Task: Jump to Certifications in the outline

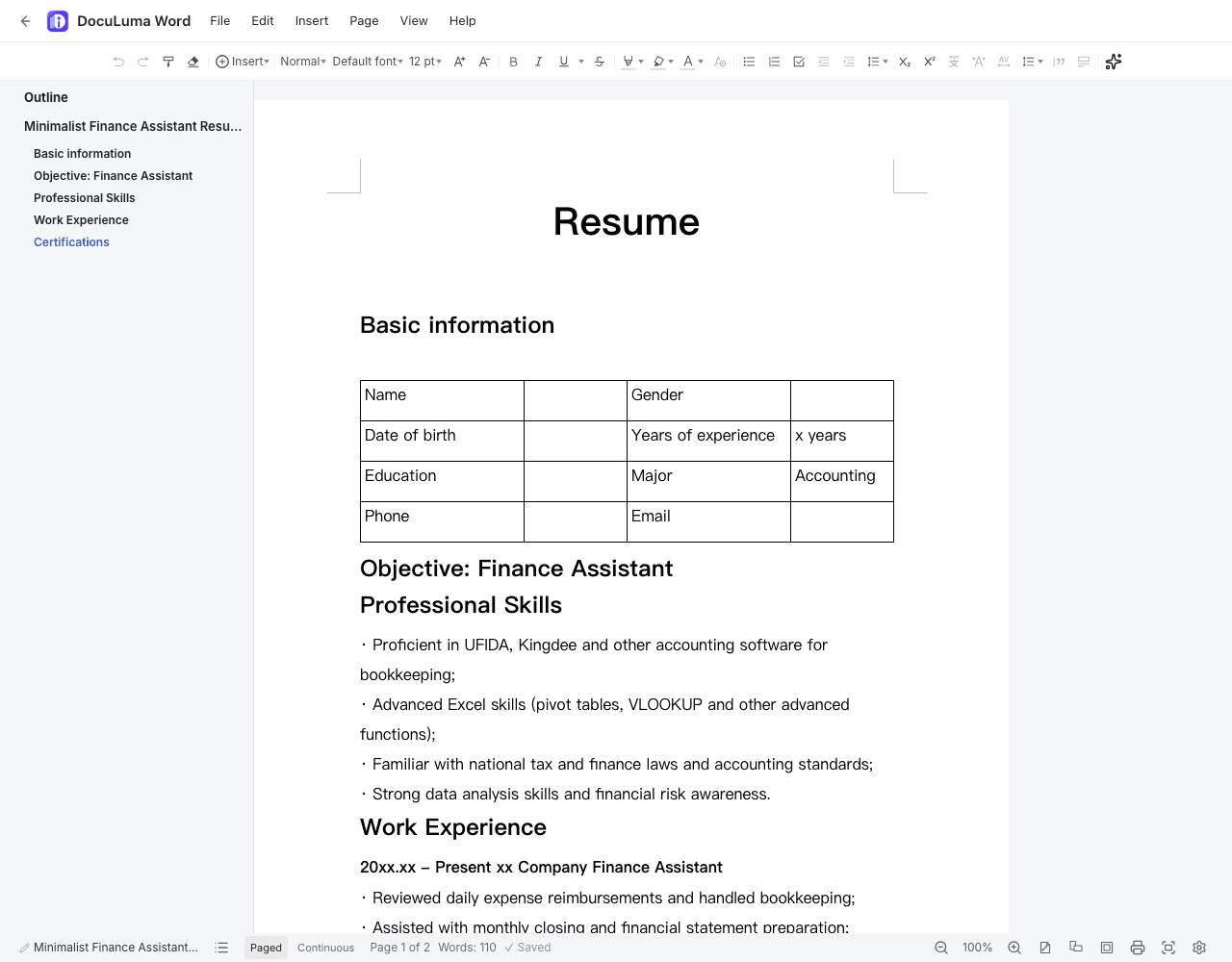Action: point(71,242)
